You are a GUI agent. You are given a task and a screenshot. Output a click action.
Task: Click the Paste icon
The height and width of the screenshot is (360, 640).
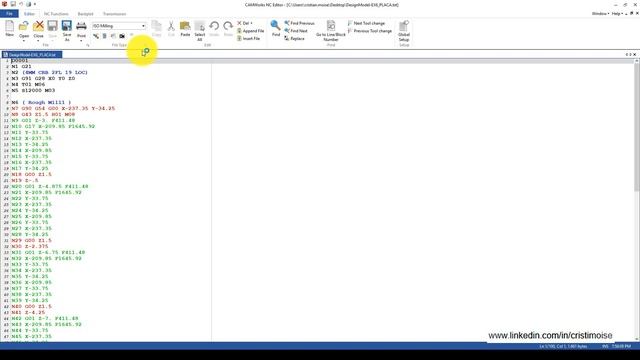click(x=185, y=26)
